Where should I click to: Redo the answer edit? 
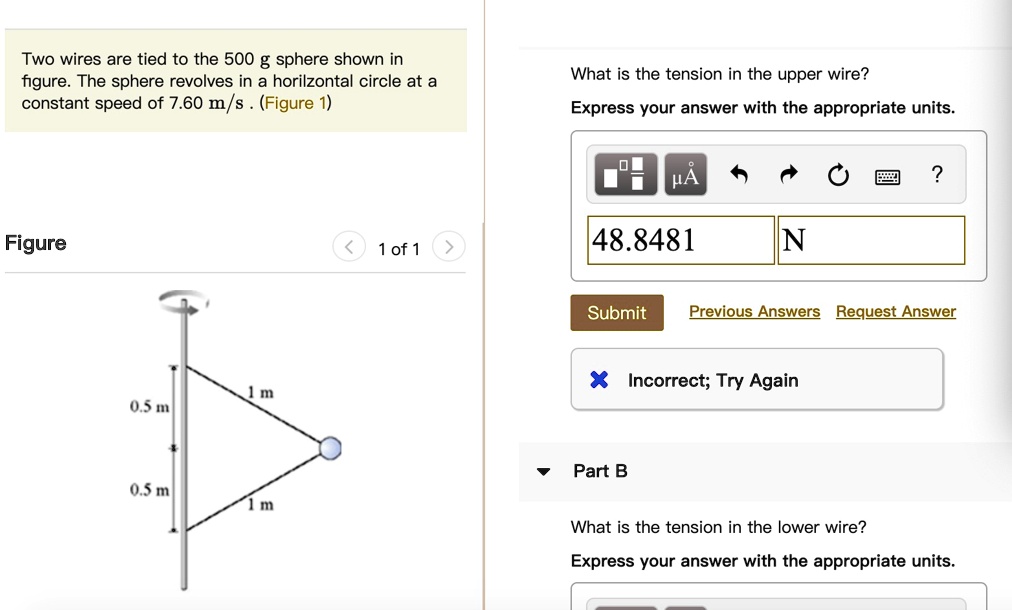pyautogui.click(x=788, y=173)
